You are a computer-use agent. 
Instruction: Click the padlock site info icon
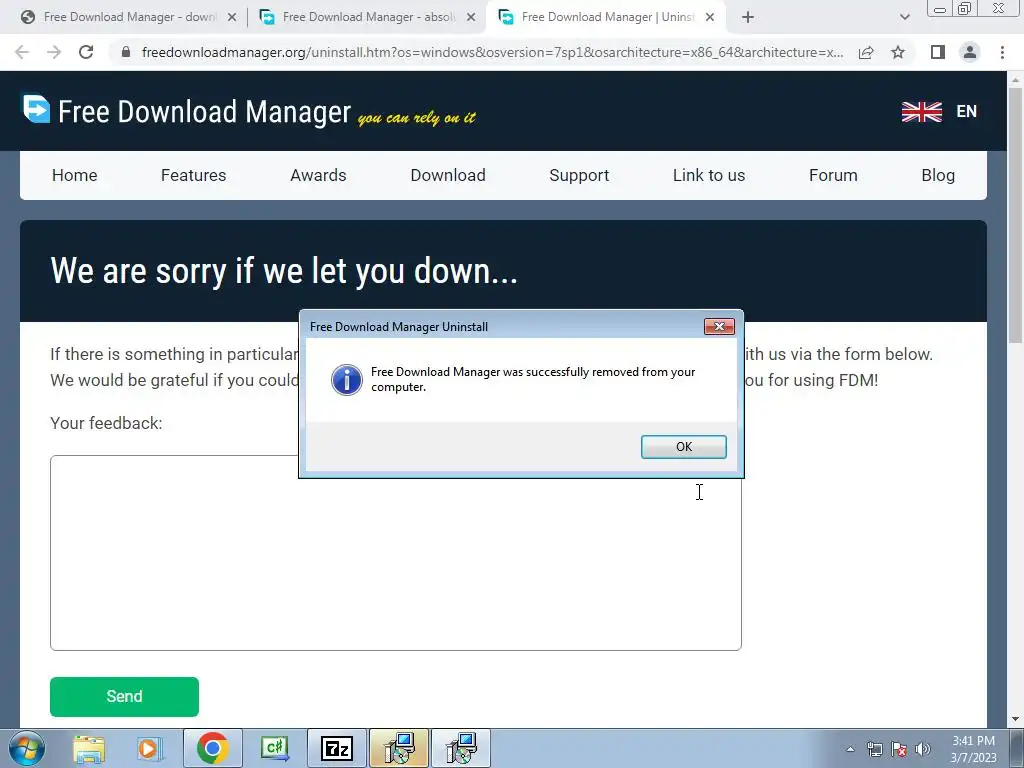pyautogui.click(x=126, y=52)
